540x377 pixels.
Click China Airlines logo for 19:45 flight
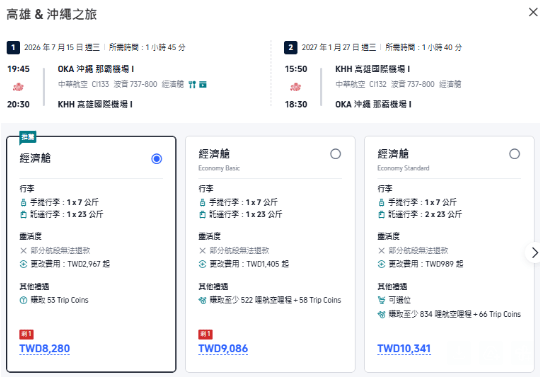click(18, 87)
